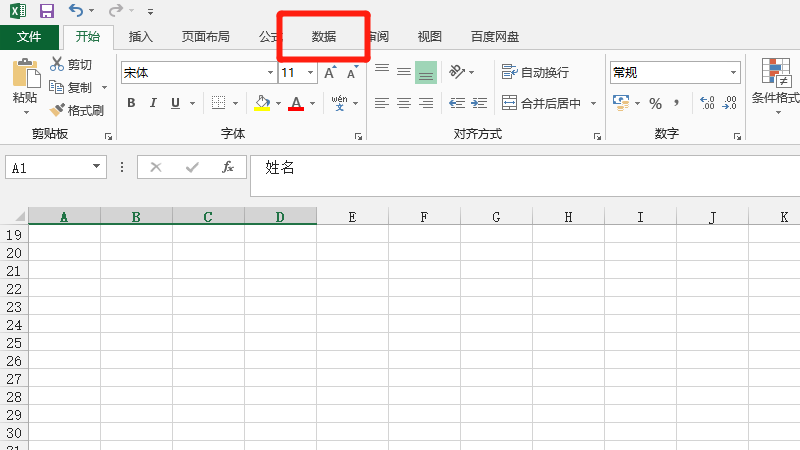Select the column F header
Viewport: 800px width, 450px height.
coord(424,216)
